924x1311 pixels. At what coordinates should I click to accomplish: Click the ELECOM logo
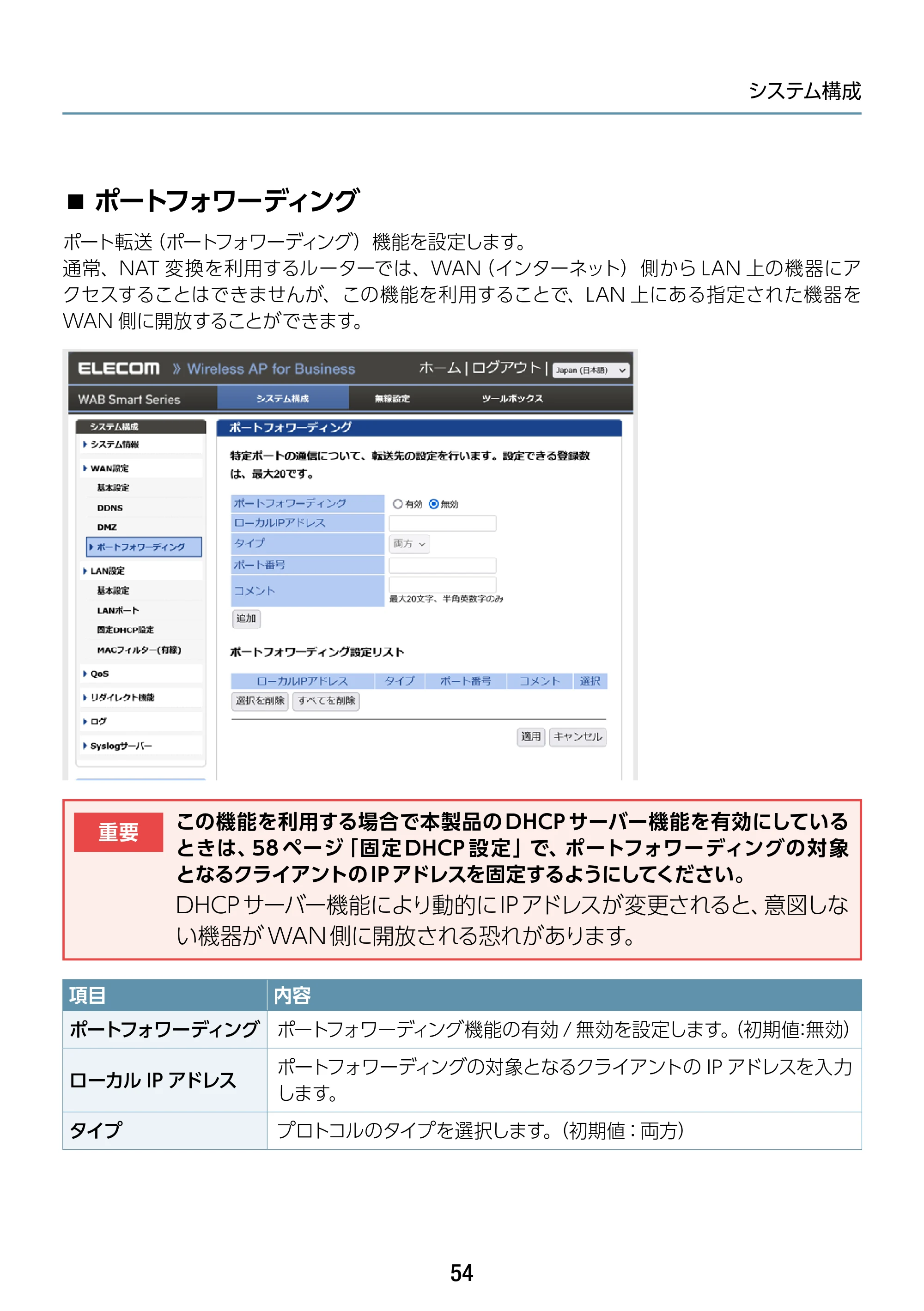[x=119, y=368]
